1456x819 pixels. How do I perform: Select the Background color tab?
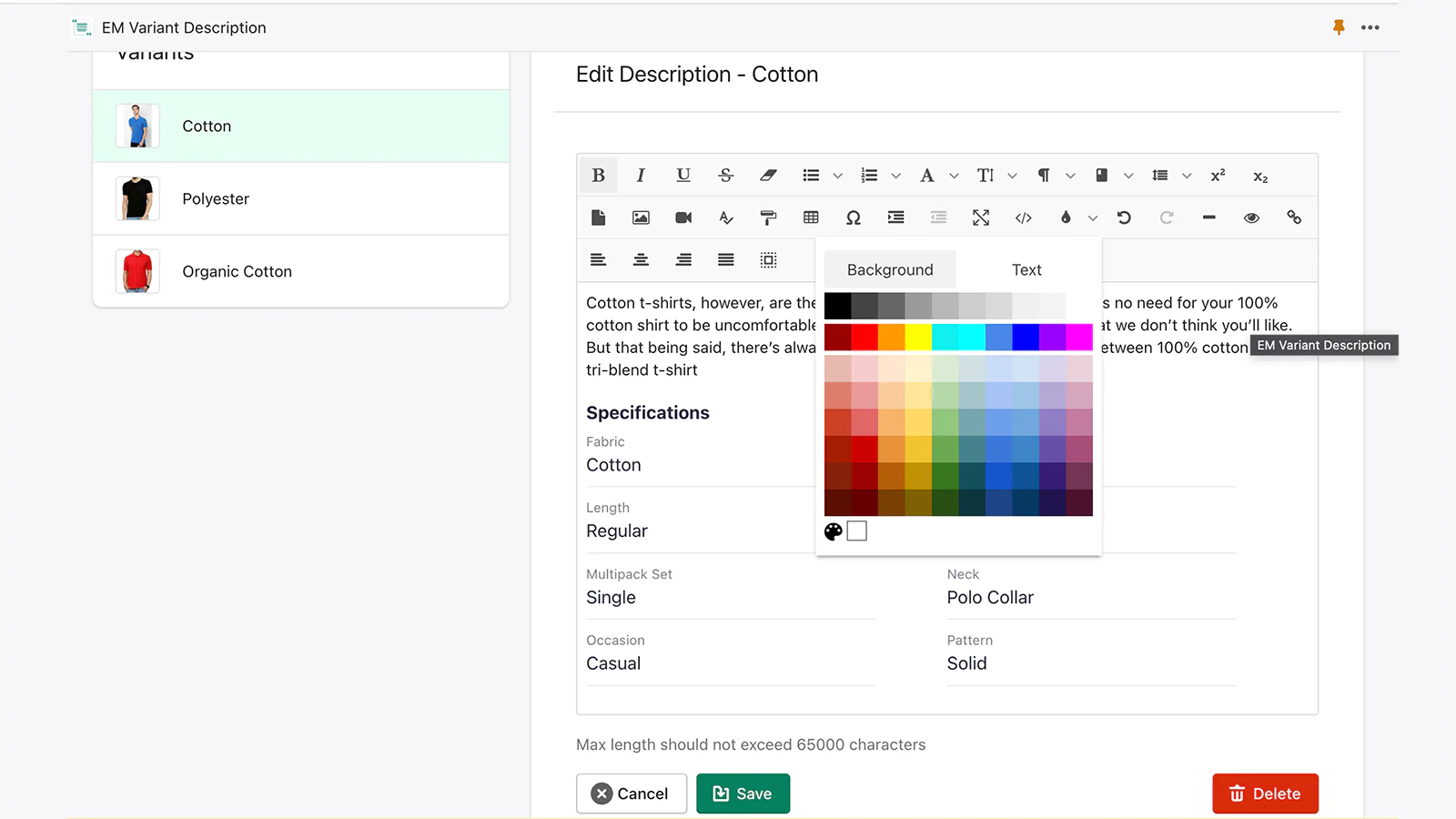pos(890,269)
